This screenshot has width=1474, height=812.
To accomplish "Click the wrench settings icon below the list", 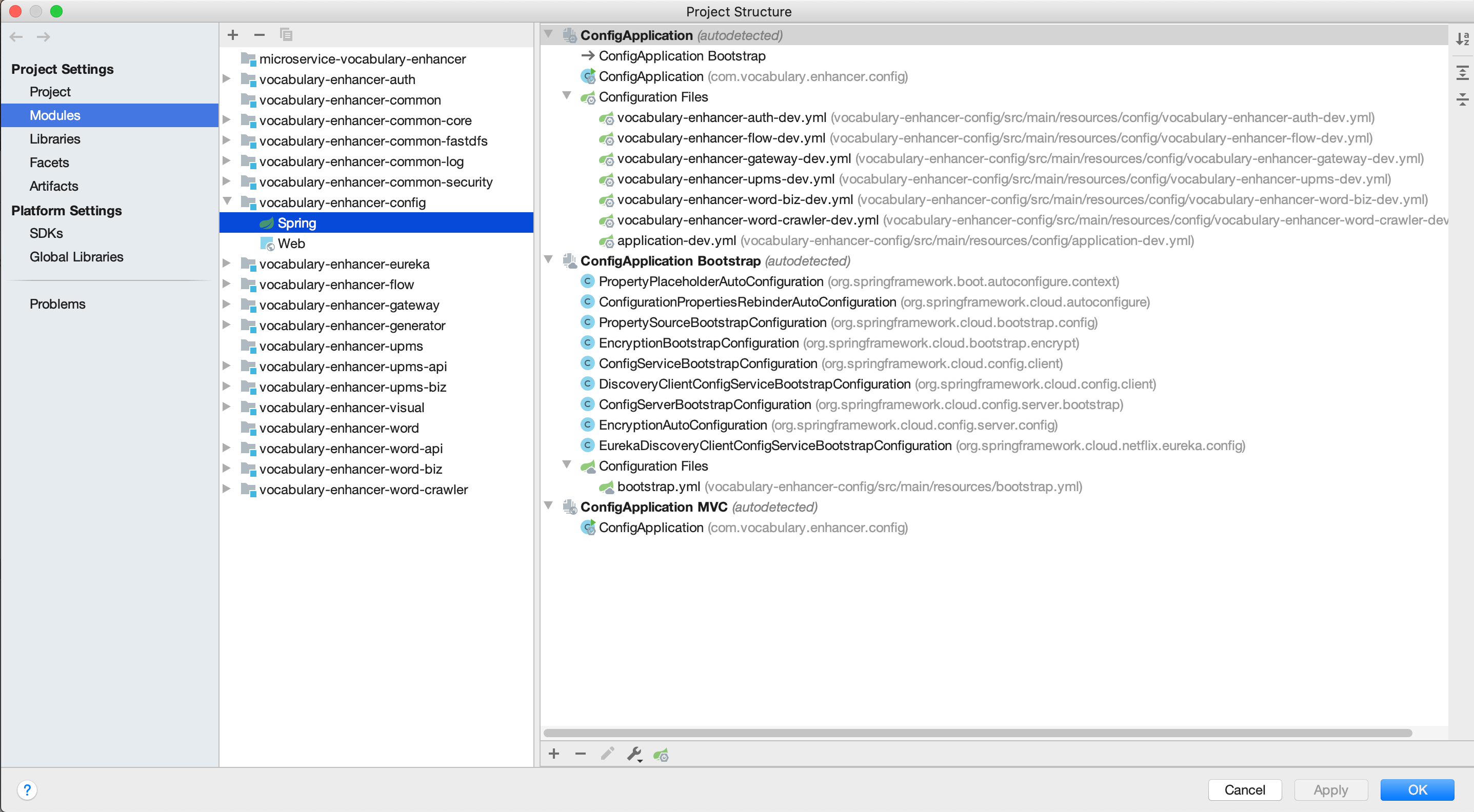I will point(634,754).
